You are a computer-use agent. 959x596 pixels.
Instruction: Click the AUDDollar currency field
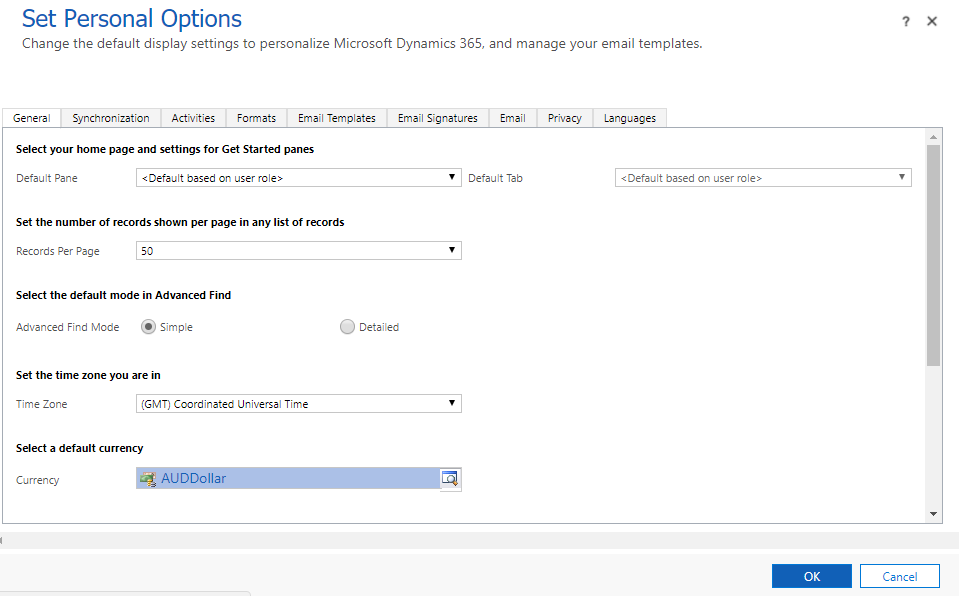pyautogui.click(x=290, y=479)
